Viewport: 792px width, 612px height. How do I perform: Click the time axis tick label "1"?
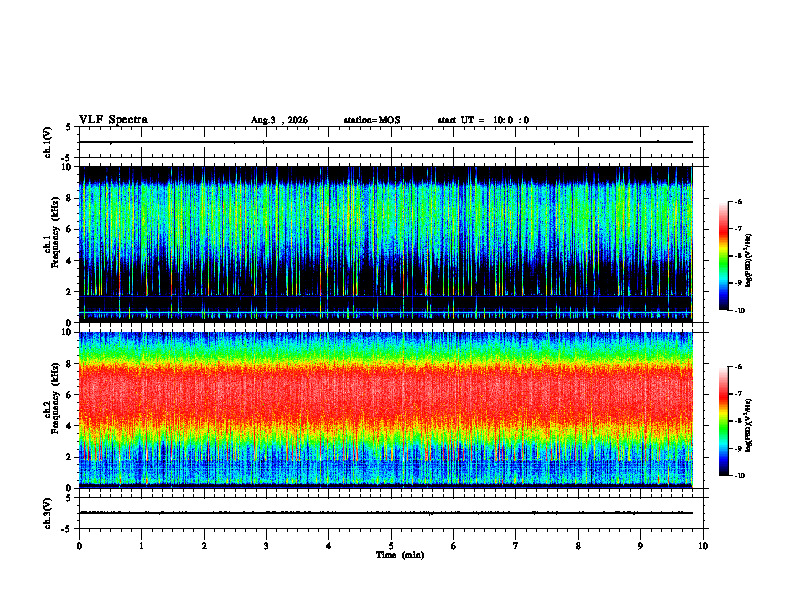[x=141, y=546]
